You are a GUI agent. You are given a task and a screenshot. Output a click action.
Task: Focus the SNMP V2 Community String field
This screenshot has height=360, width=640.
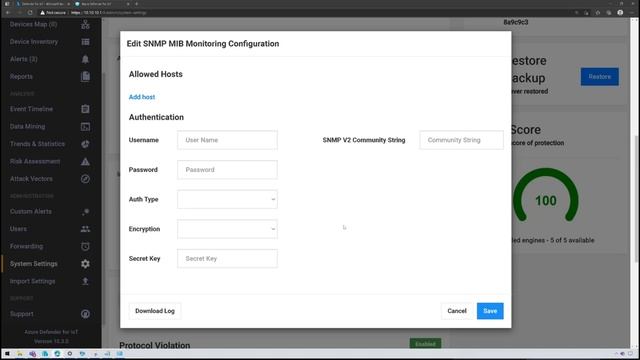coord(461,140)
